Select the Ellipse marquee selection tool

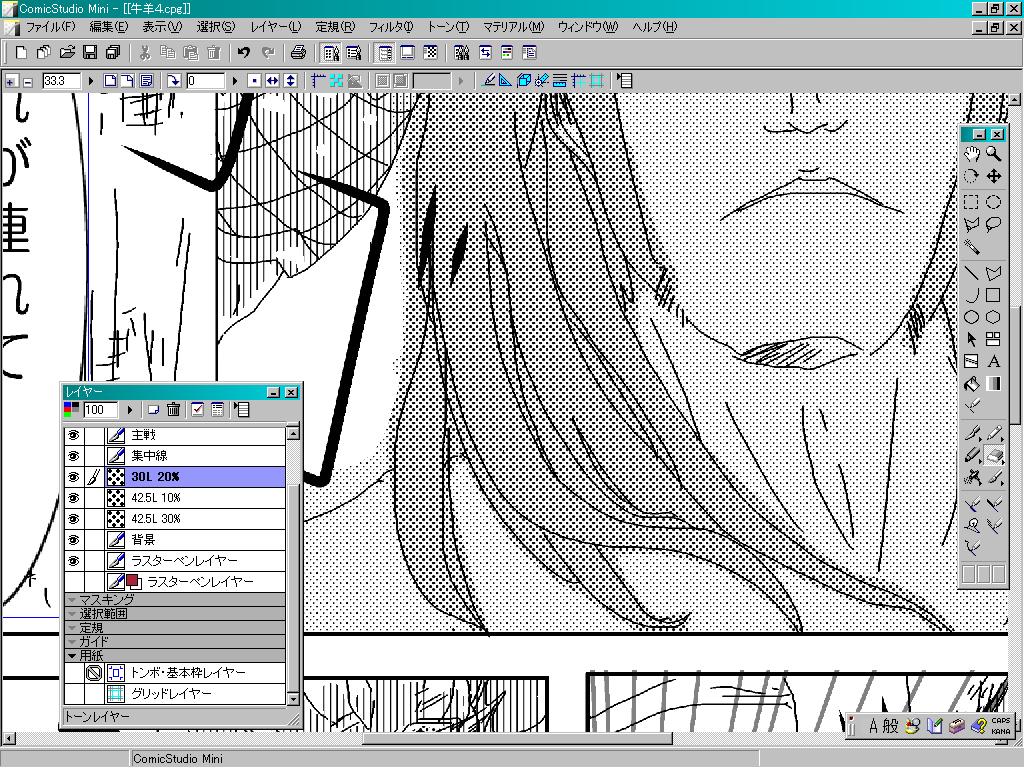point(993,202)
